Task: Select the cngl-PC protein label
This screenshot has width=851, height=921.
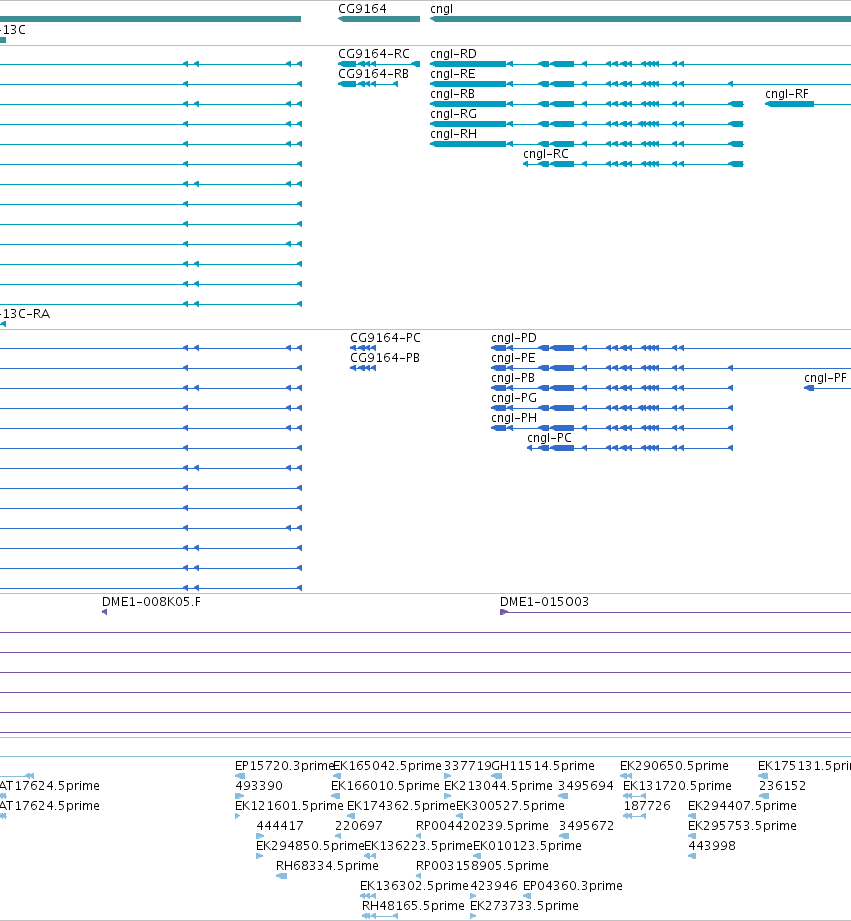Action: (549, 438)
